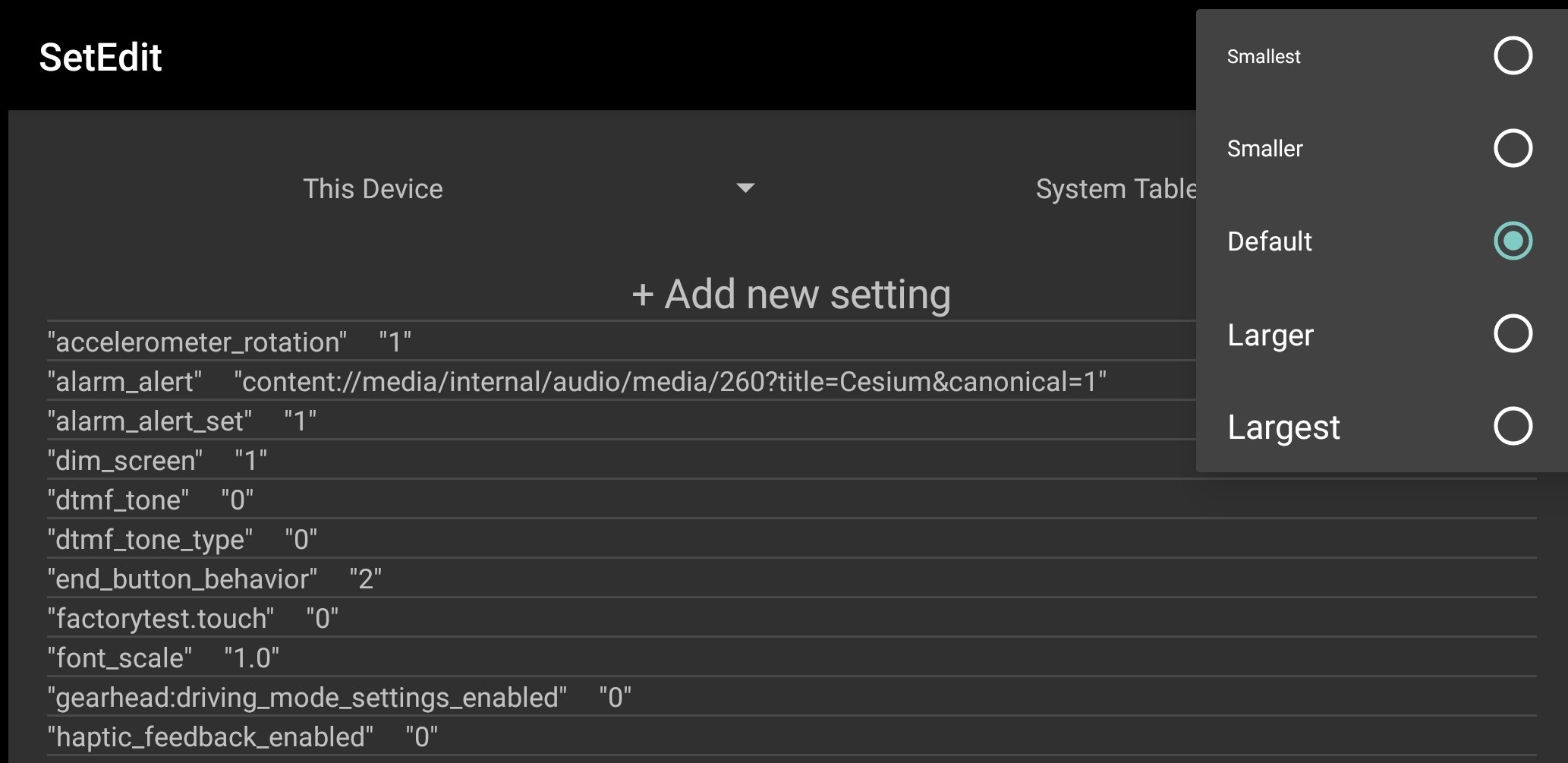The width and height of the screenshot is (1568, 763).
Task: Select the Larger radio button
Action: [x=1513, y=333]
